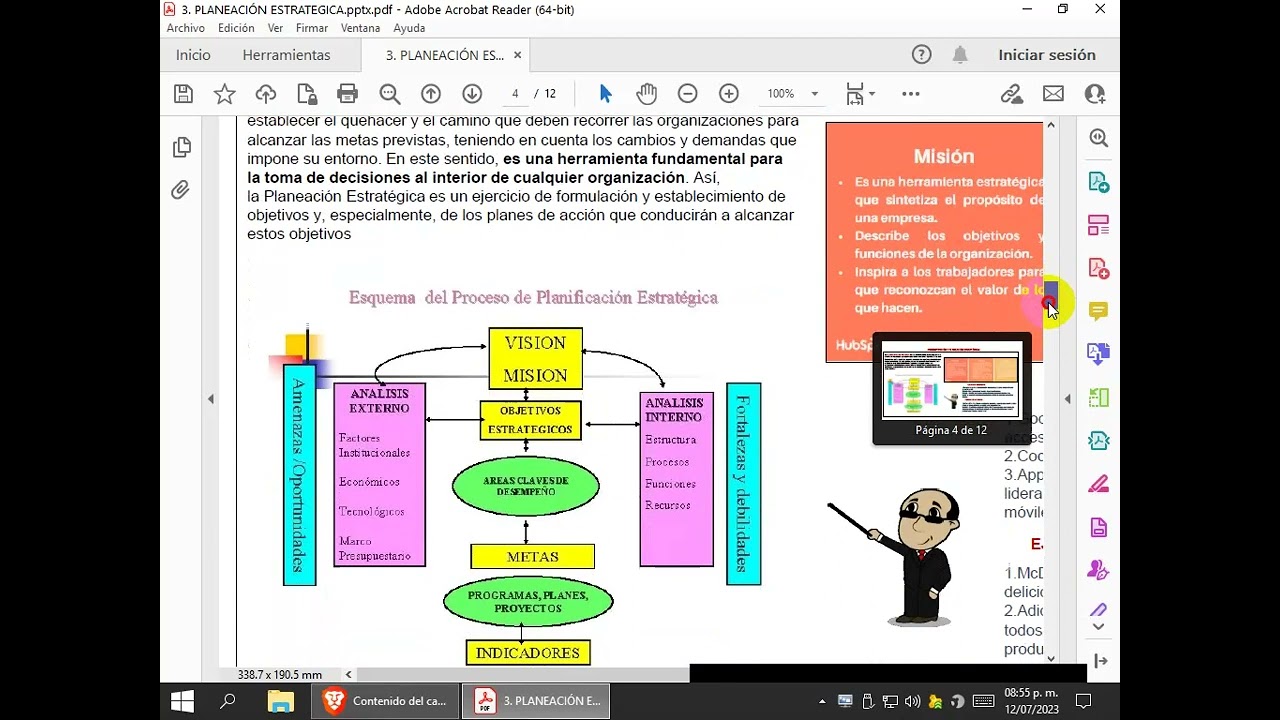The width and height of the screenshot is (1280, 720).
Task: Zoom in with the plus icon
Action: pos(729,94)
